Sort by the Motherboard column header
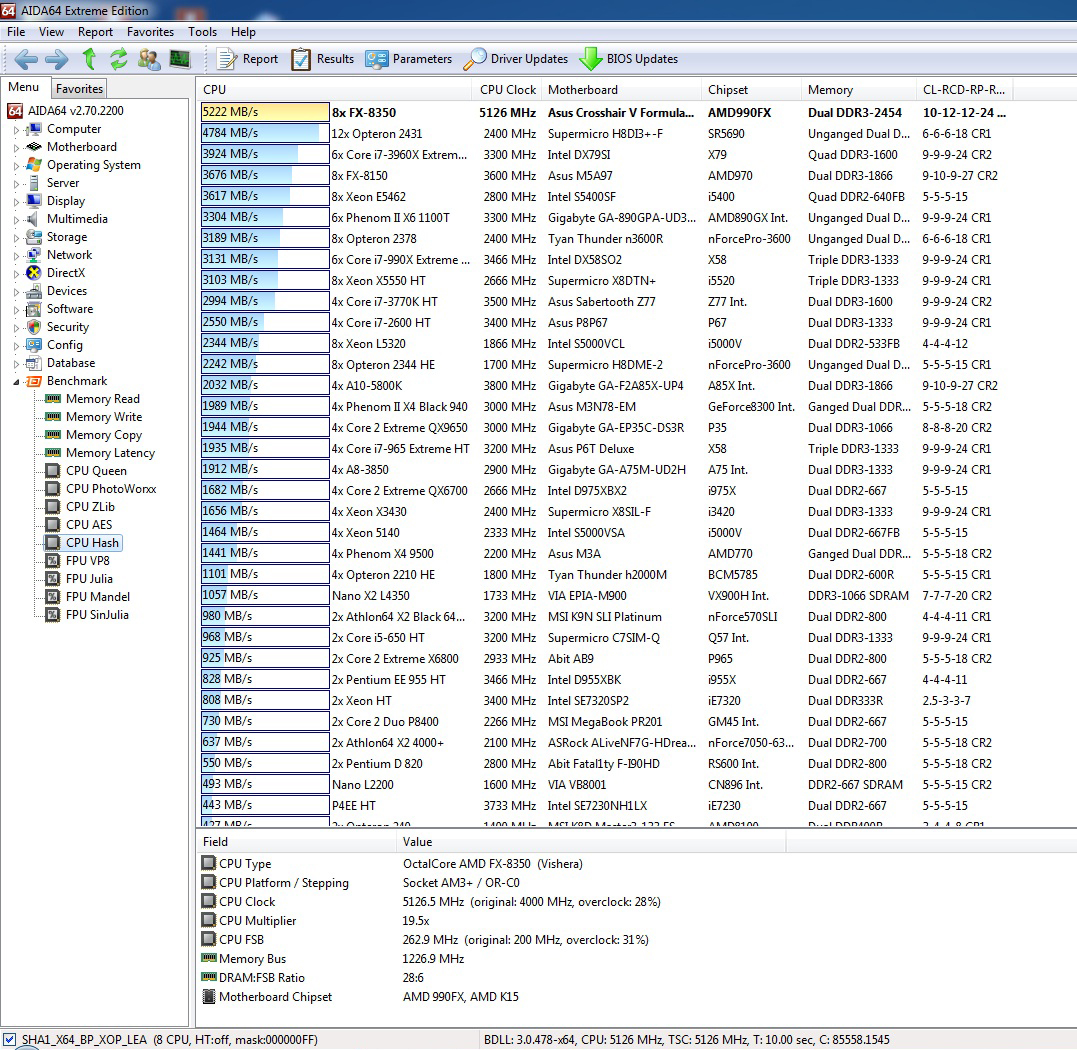1077x1050 pixels. tap(621, 89)
